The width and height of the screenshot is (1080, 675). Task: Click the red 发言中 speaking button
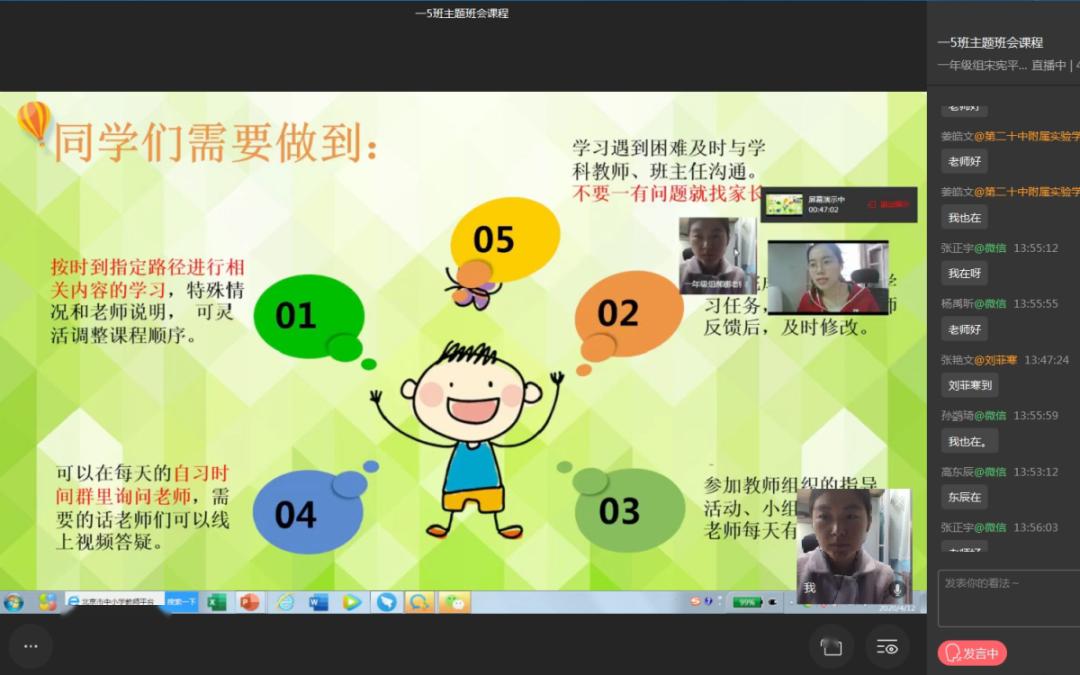click(x=972, y=653)
